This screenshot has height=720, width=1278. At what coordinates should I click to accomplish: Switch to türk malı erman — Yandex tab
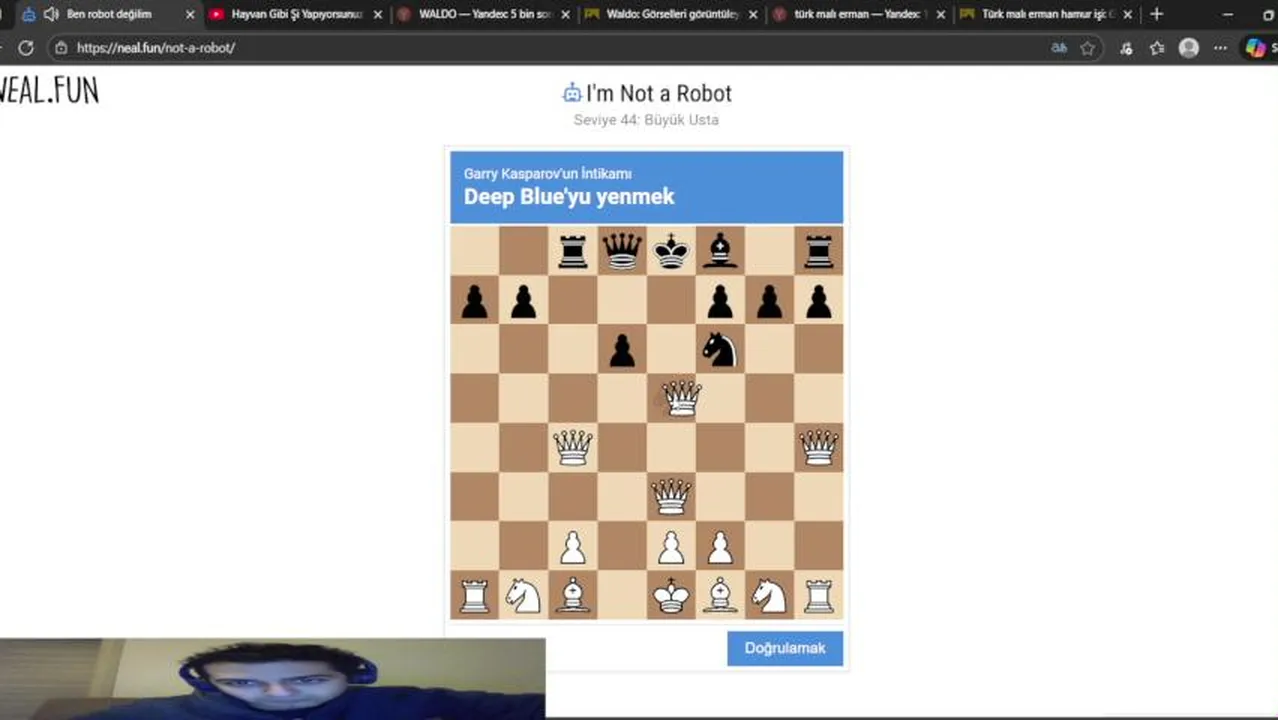861,14
